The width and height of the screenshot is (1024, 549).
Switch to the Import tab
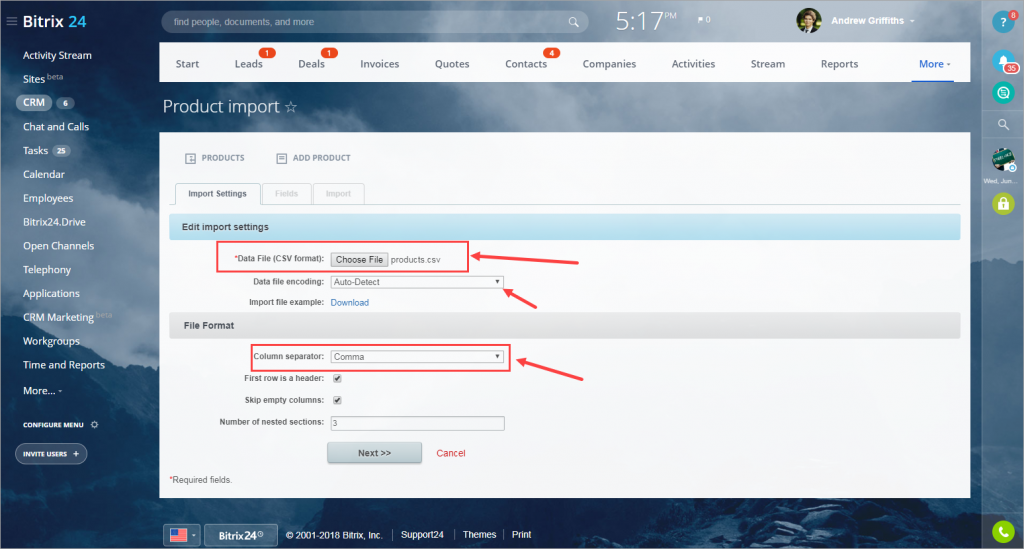338,194
